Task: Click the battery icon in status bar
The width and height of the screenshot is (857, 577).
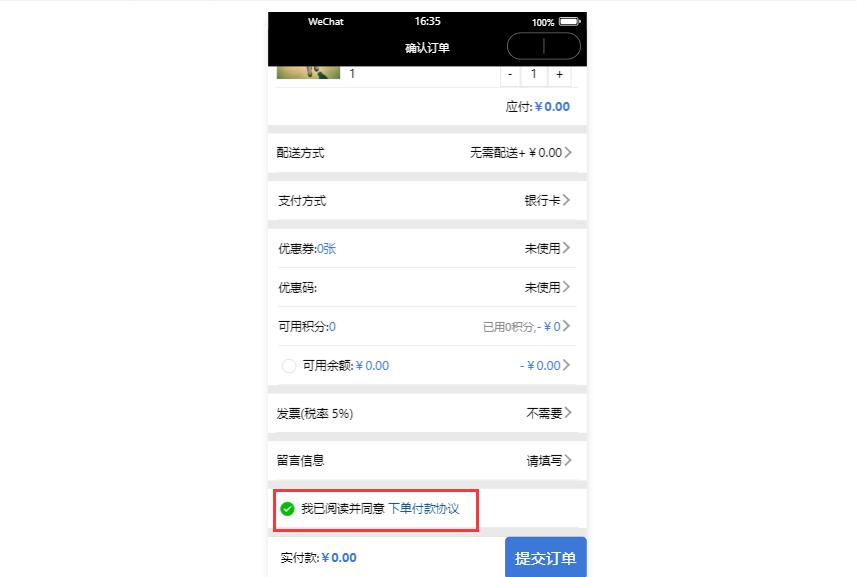Action: (x=570, y=22)
